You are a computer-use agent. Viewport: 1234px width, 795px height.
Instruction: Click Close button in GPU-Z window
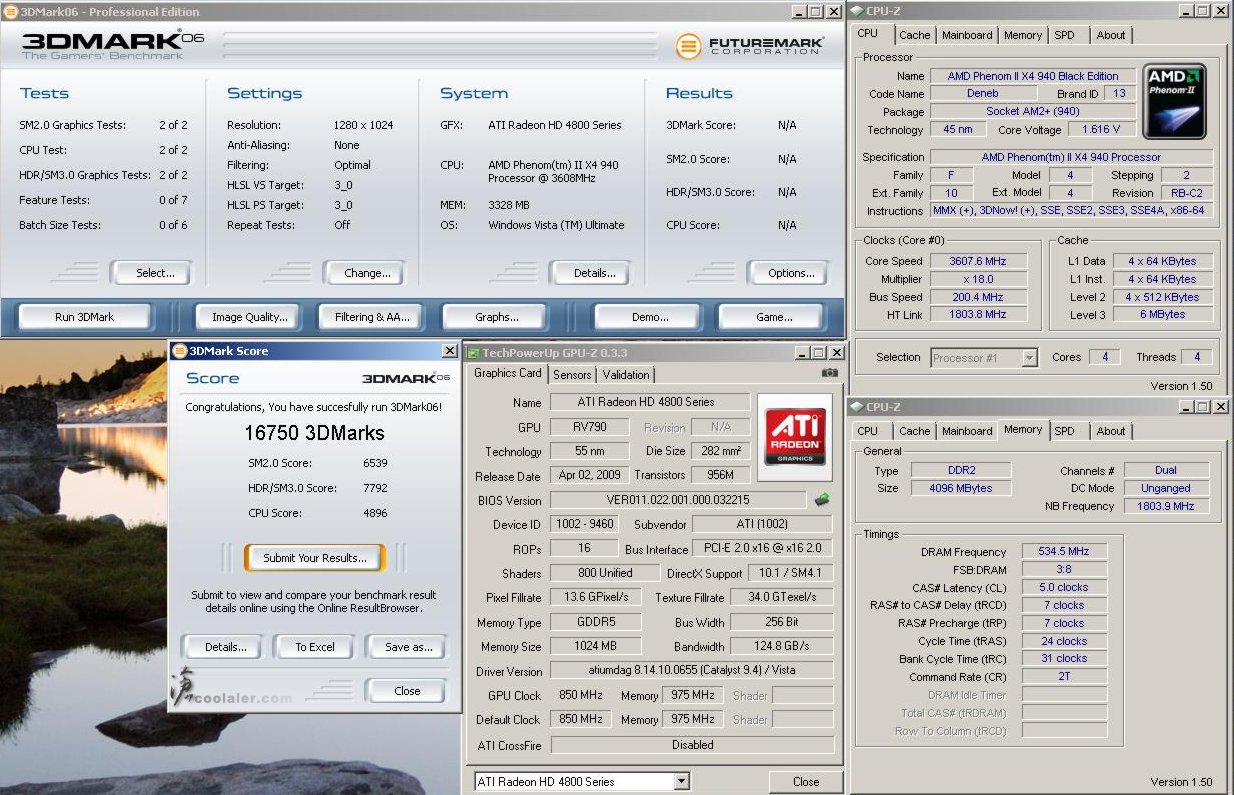[806, 782]
